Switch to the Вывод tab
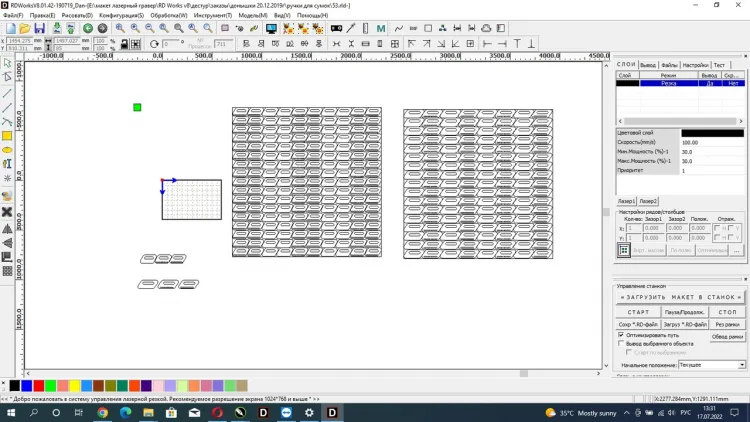The height and width of the screenshot is (422, 750). (x=648, y=65)
